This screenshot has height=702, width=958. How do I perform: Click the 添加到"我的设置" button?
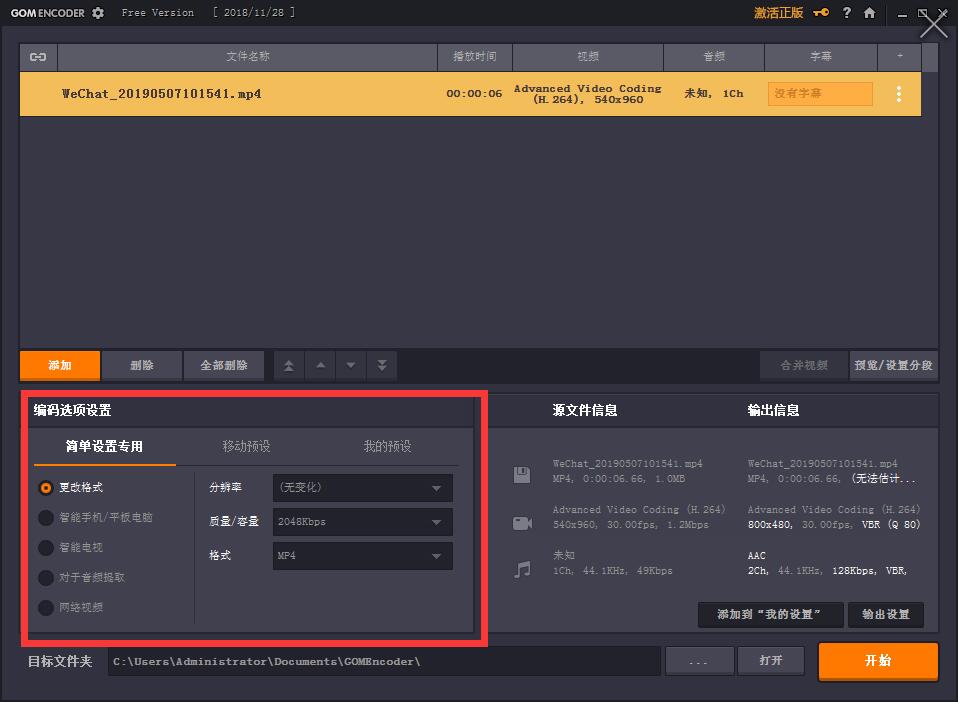[x=769, y=615]
